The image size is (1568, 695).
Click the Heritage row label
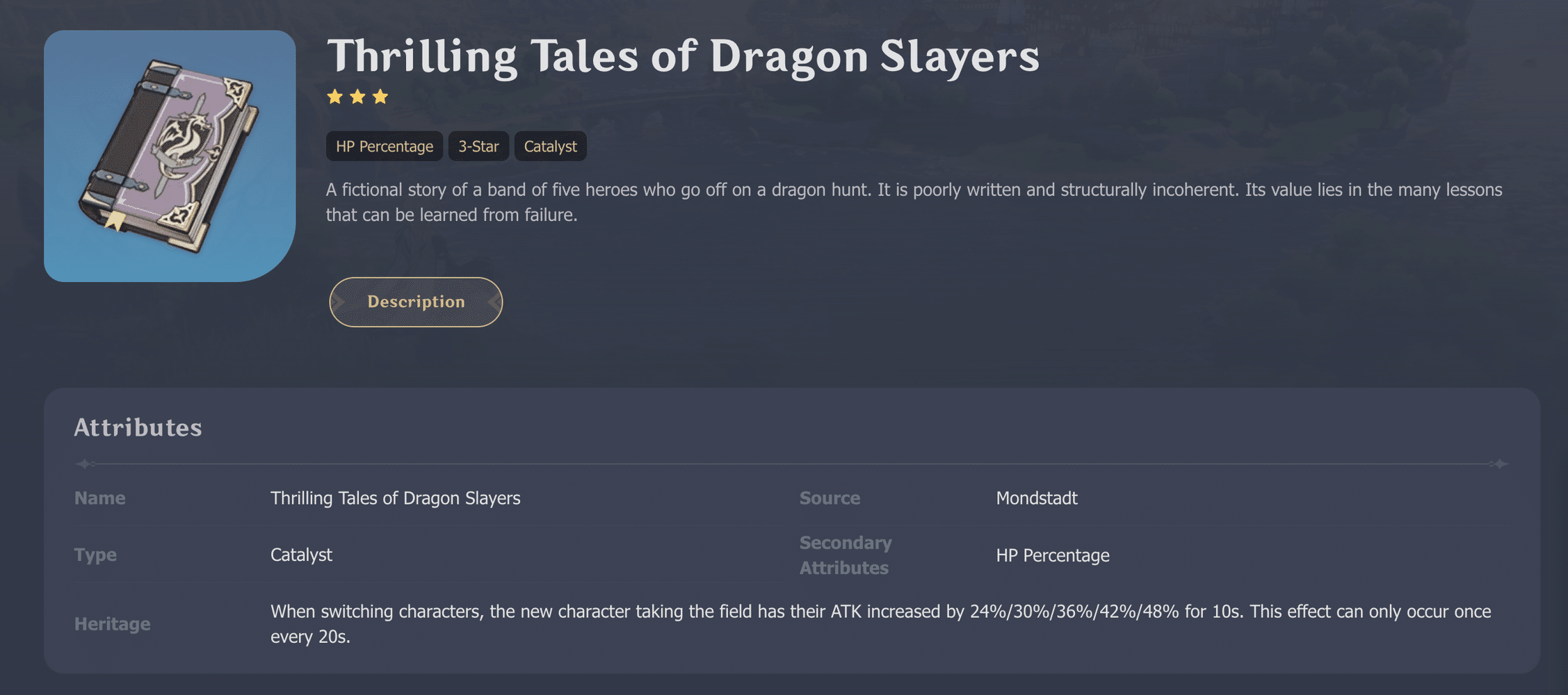[112, 624]
